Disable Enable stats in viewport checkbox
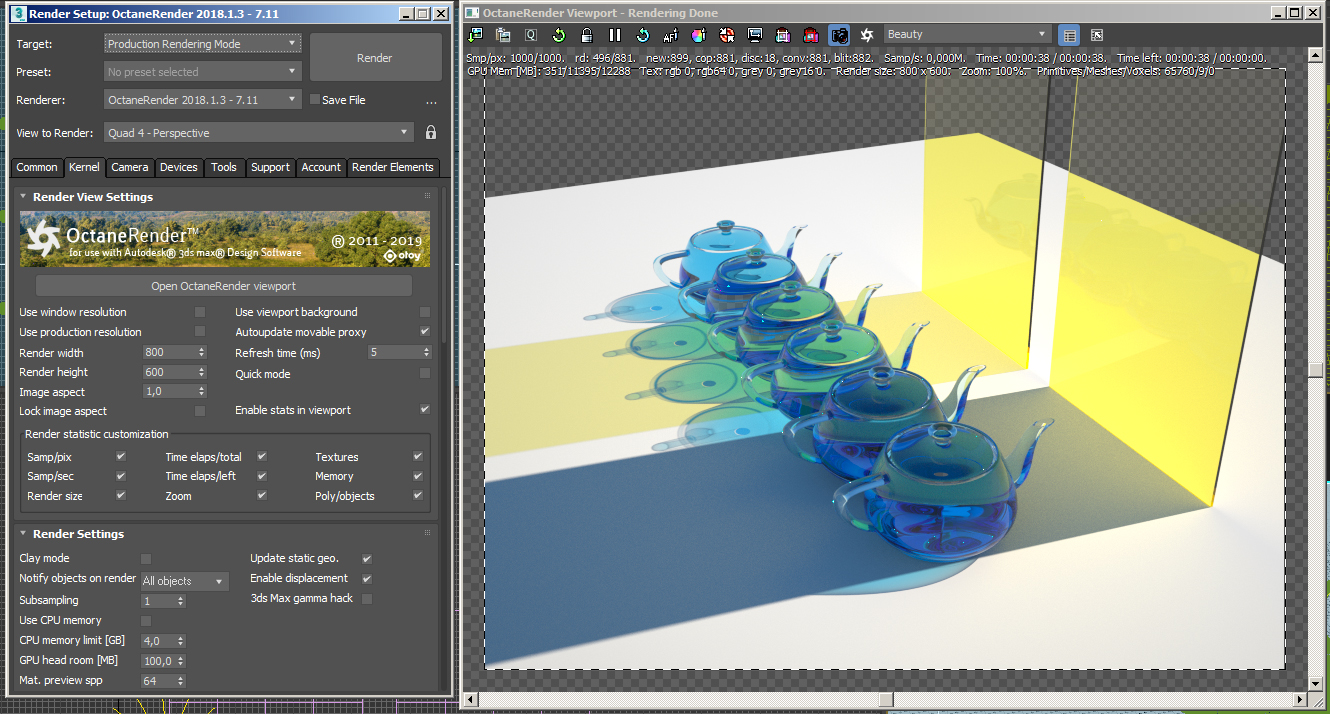The image size is (1330, 714). click(425, 410)
